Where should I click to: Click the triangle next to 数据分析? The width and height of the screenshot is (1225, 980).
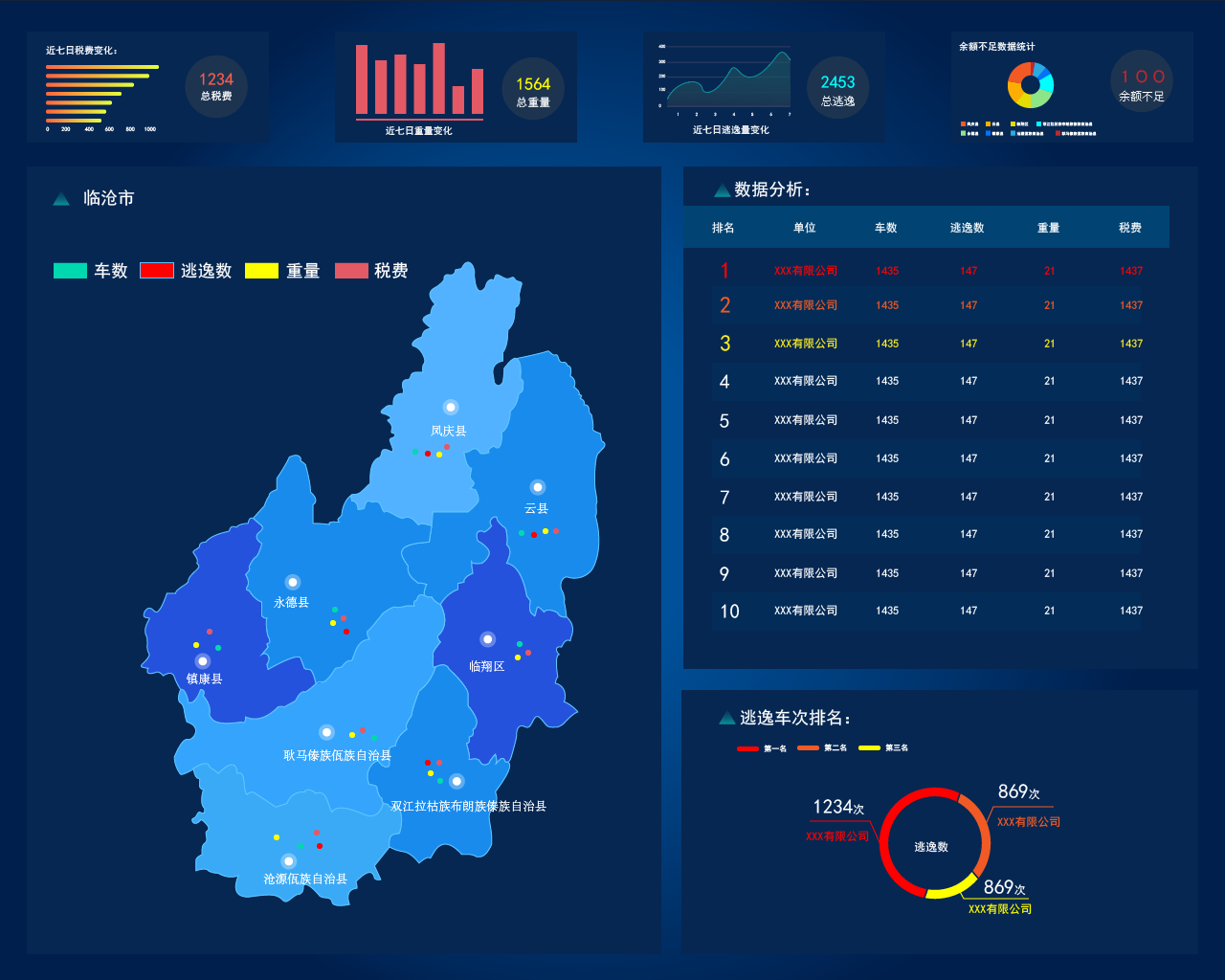723,191
